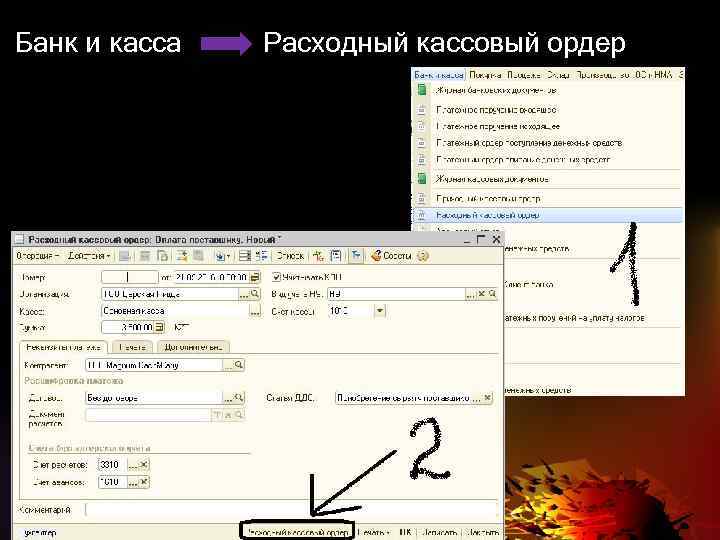This screenshot has height=540, width=720.
Task: Click ellipsis button of Вид учета НУ field
Action: [471, 294]
